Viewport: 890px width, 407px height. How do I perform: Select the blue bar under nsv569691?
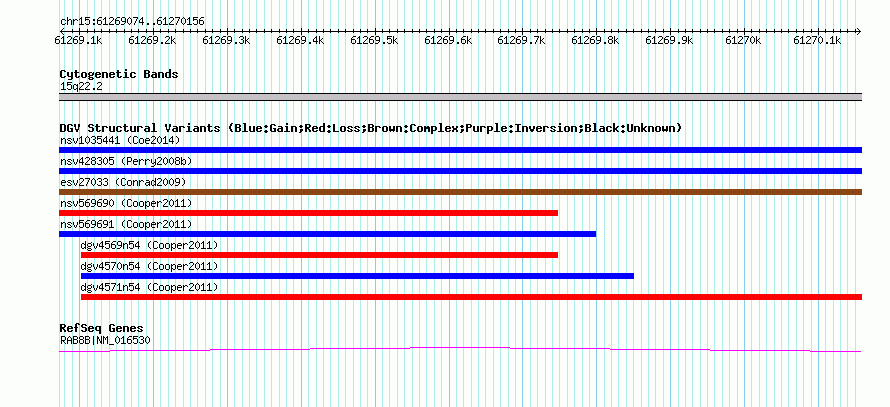coord(328,234)
